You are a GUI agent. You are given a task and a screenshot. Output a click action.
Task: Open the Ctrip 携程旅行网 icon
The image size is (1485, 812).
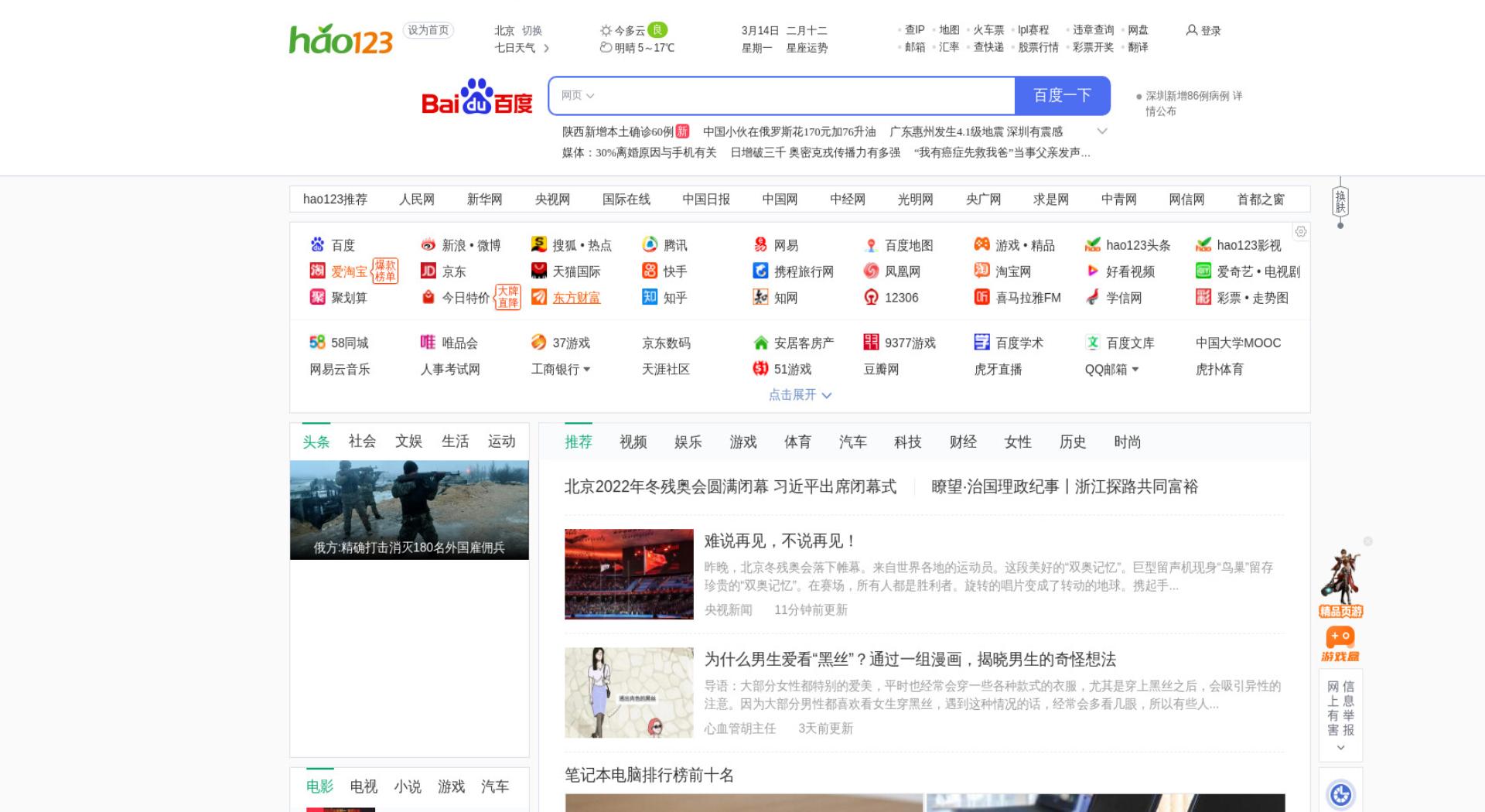pyautogui.click(x=760, y=271)
